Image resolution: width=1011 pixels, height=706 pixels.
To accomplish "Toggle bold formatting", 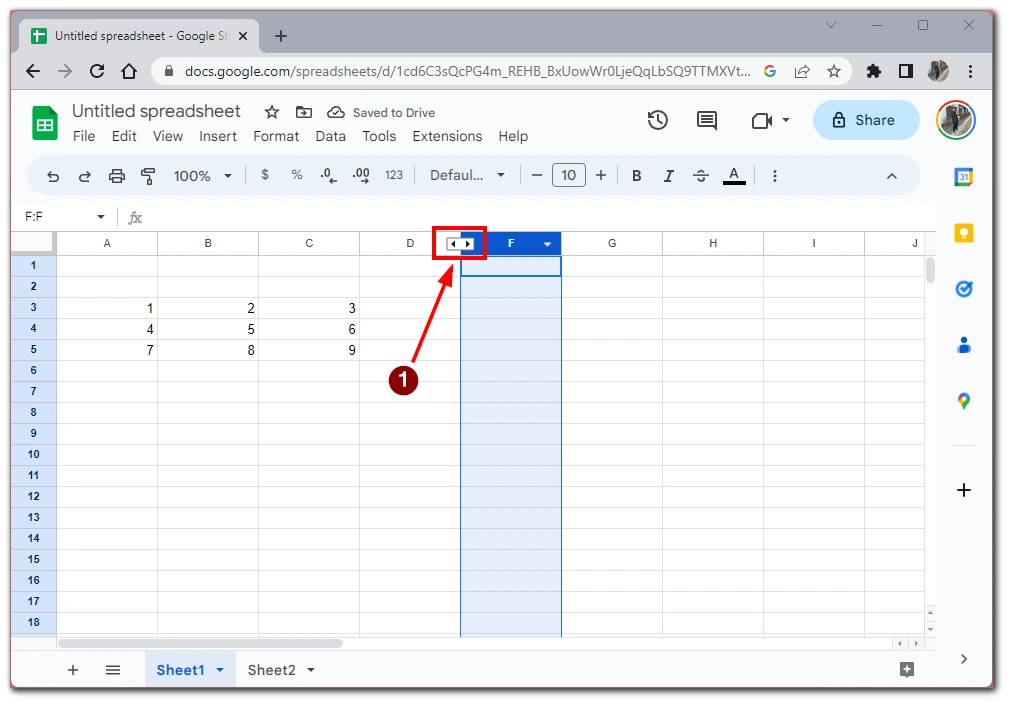I will click(x=636, y=175).
